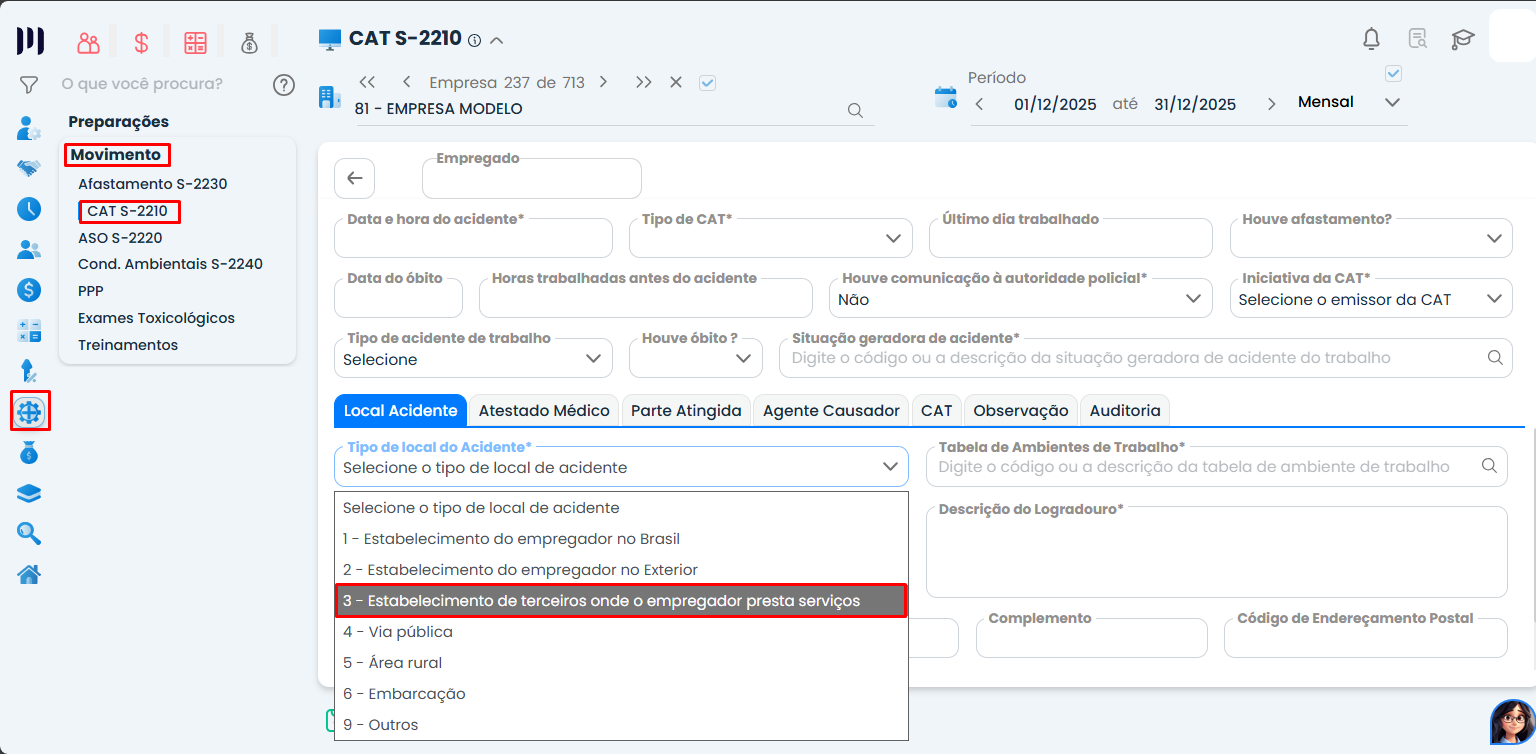1536x754 pixels.
Task: Choose option 1 - Estabelecimento do empregador no Brasil
Action: [x=621, y=539]
